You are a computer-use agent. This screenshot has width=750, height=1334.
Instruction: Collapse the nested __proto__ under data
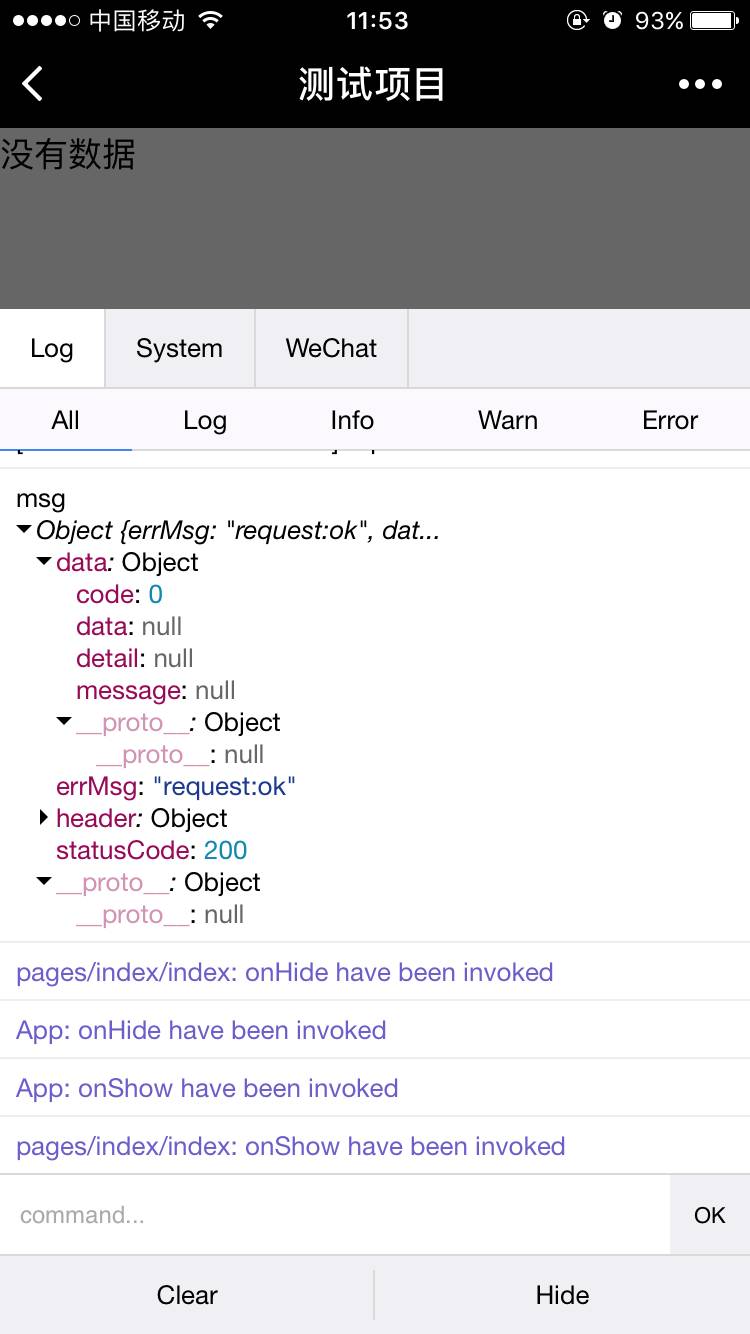64,722
